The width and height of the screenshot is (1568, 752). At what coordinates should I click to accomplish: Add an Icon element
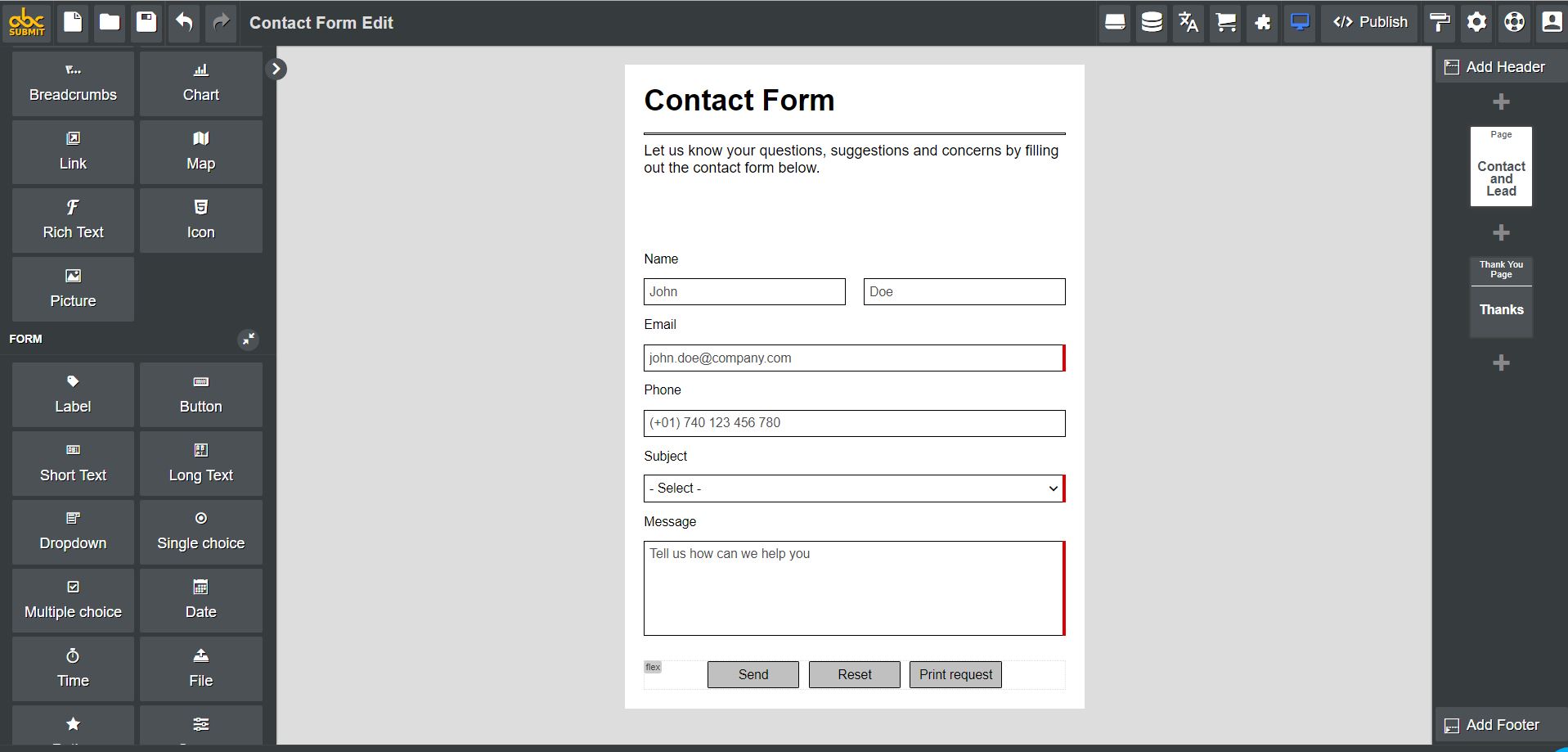(201, 221)
